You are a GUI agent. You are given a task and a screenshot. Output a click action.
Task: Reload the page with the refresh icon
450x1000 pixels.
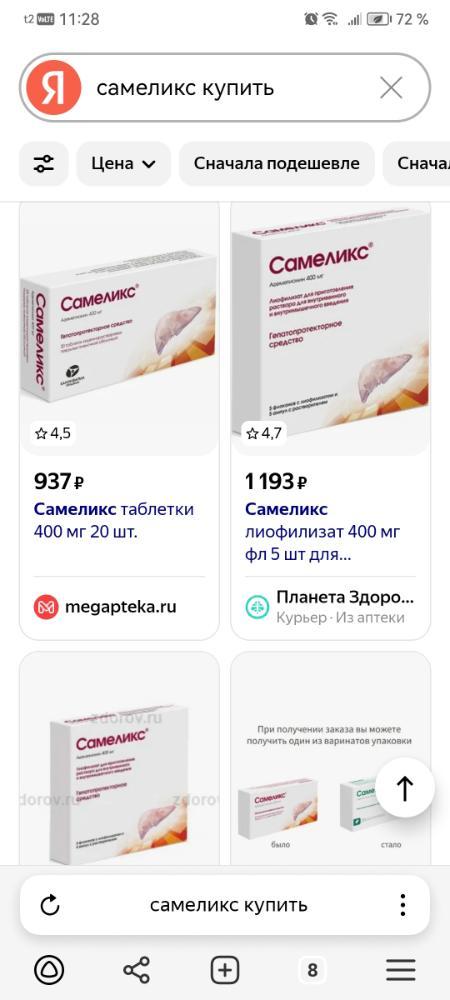50,905
